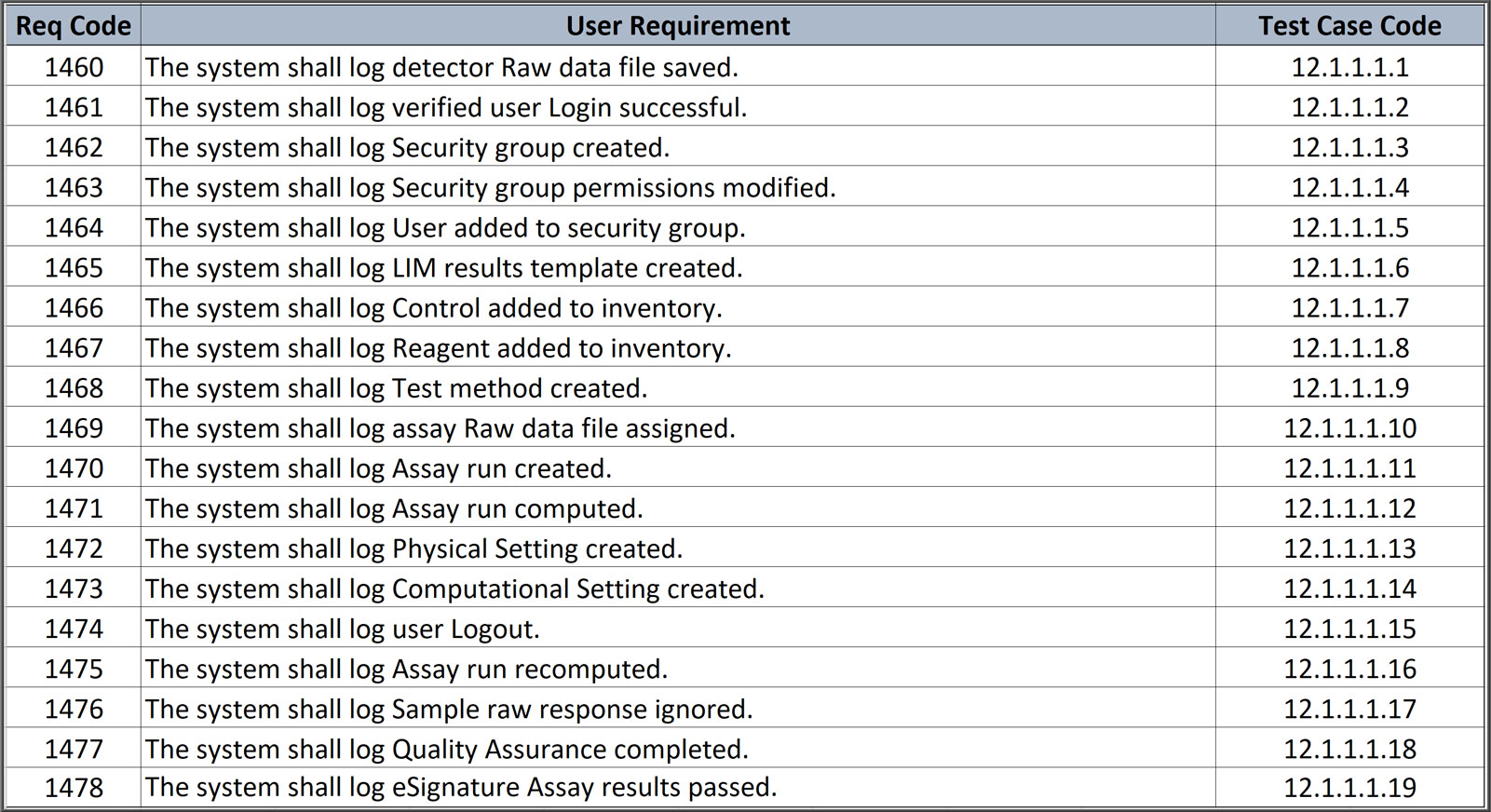Select requirement code cell 1477

tap(74, 747)
